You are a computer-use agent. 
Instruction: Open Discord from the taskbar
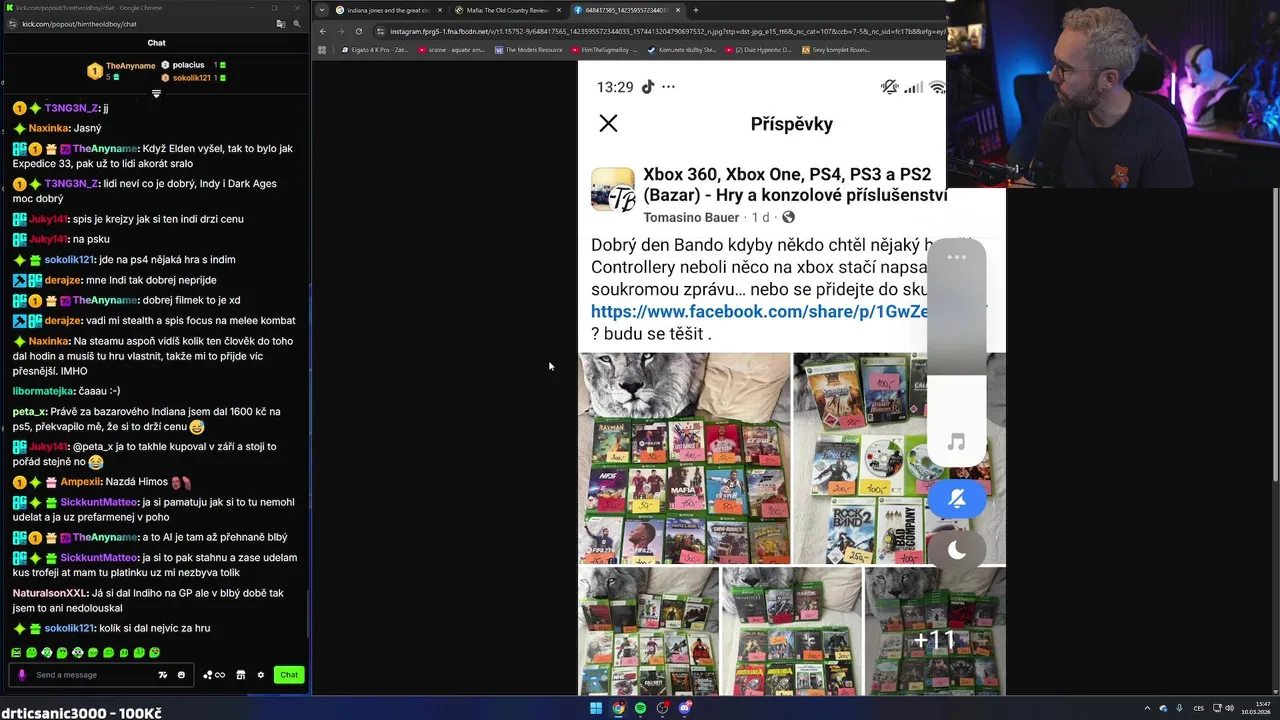tap(685, 708)
